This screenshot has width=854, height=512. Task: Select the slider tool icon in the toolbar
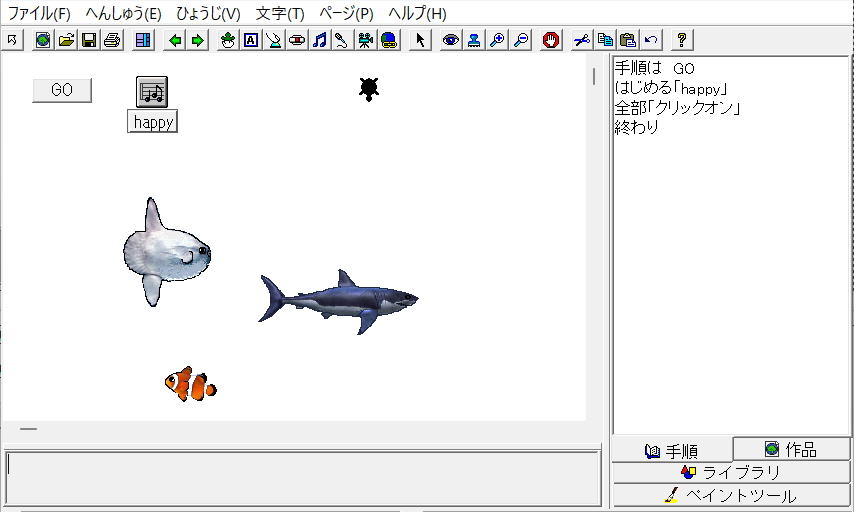[x=274, y=40]
